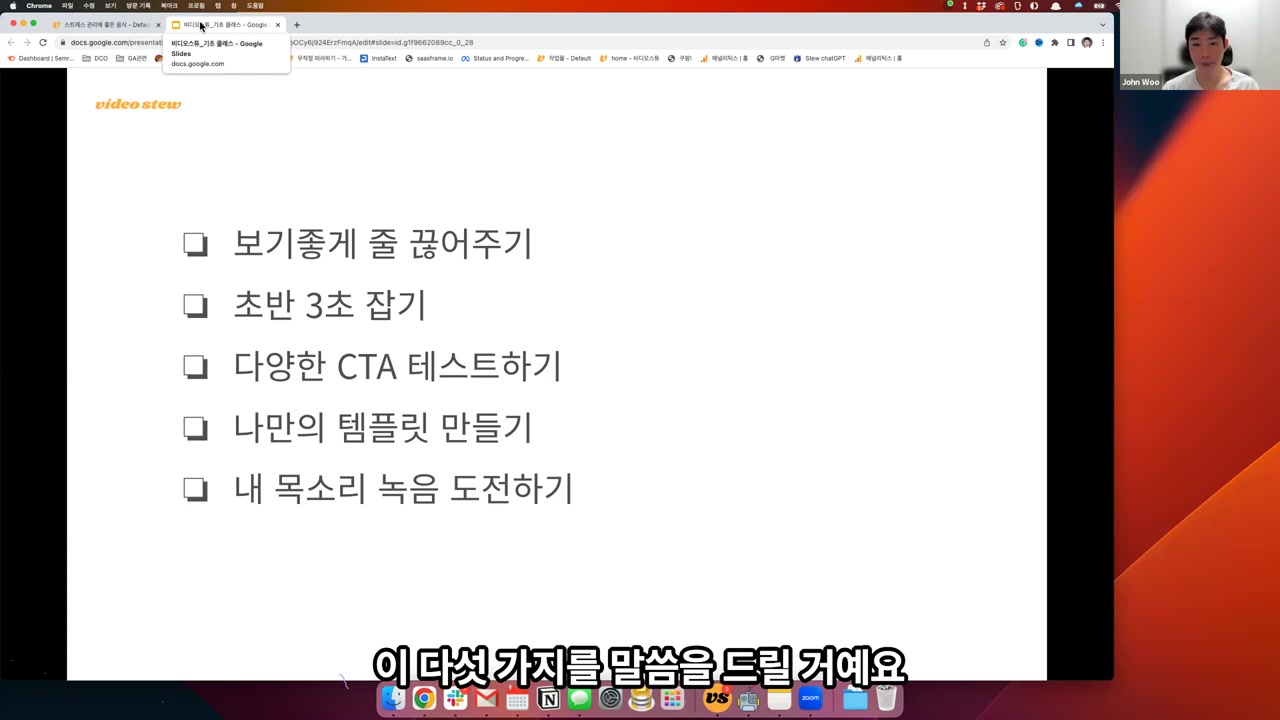Tick the 다양한 CTA 테스트하기 checkbox

195,366
